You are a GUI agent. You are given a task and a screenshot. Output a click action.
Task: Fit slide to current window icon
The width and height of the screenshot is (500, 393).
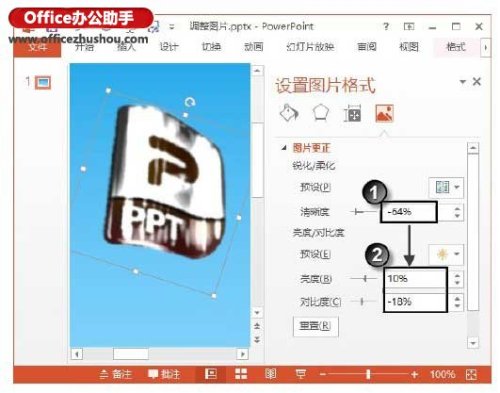(471, 374)
